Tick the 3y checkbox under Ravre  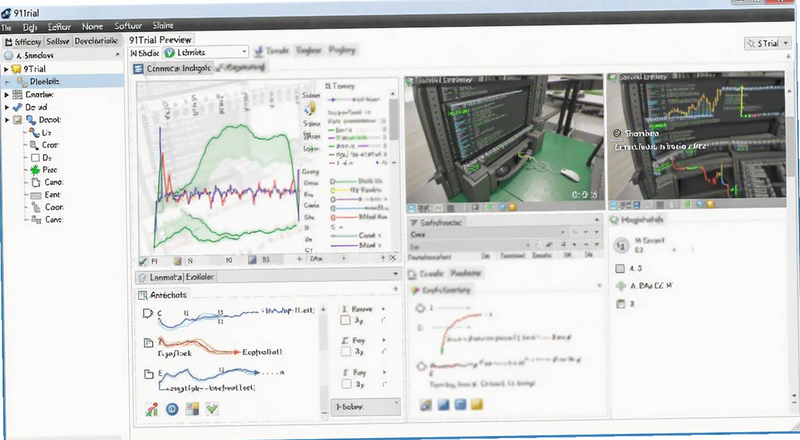tap(345, 320)
